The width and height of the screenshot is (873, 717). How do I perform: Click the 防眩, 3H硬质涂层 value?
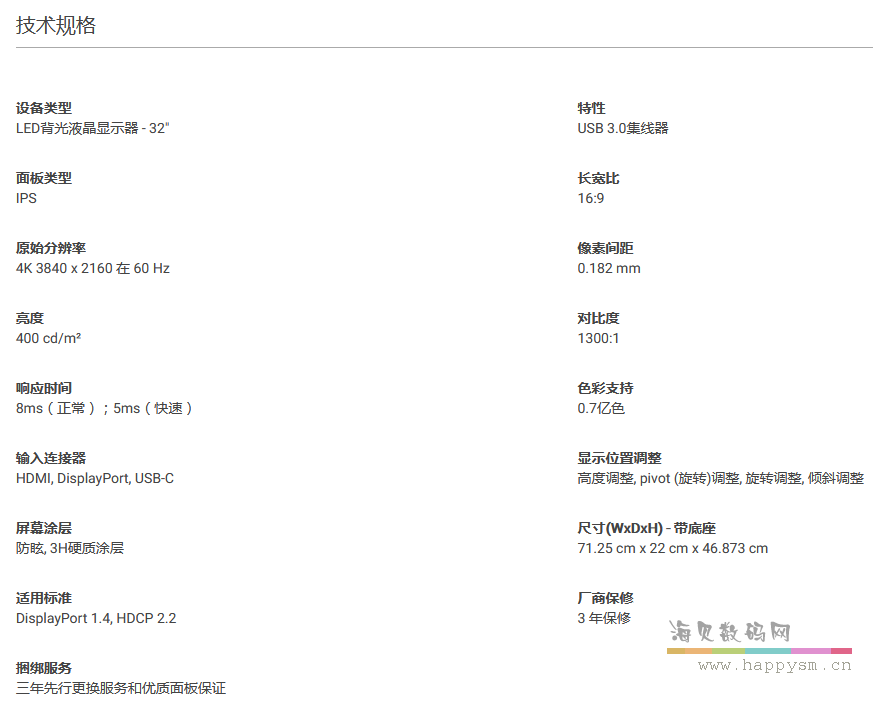(70, 548)
